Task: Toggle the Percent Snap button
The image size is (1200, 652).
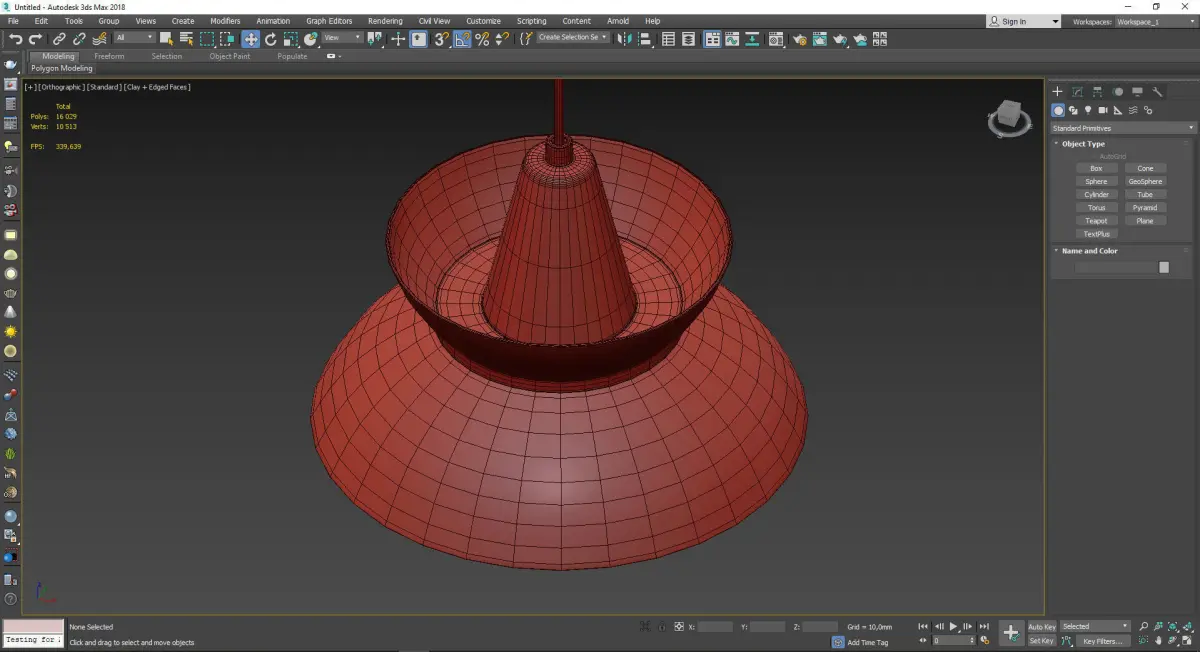Action: pos(482,39)
